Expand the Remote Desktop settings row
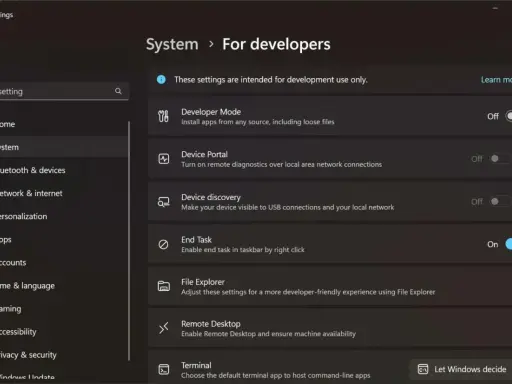Screen dimensions: 512x384 [x=330, y=328]
